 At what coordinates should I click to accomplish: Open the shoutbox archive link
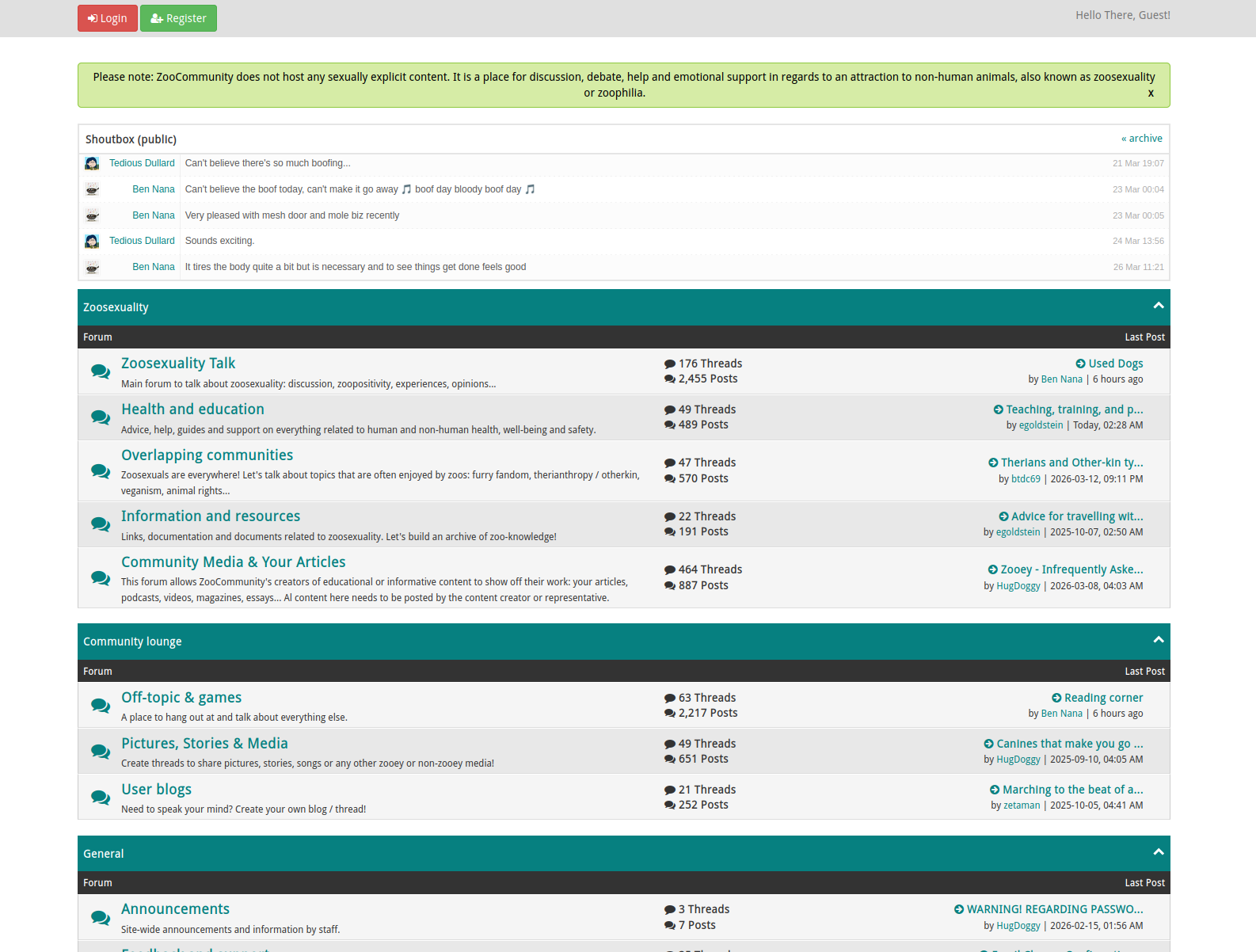click(x=1141, y=139)
